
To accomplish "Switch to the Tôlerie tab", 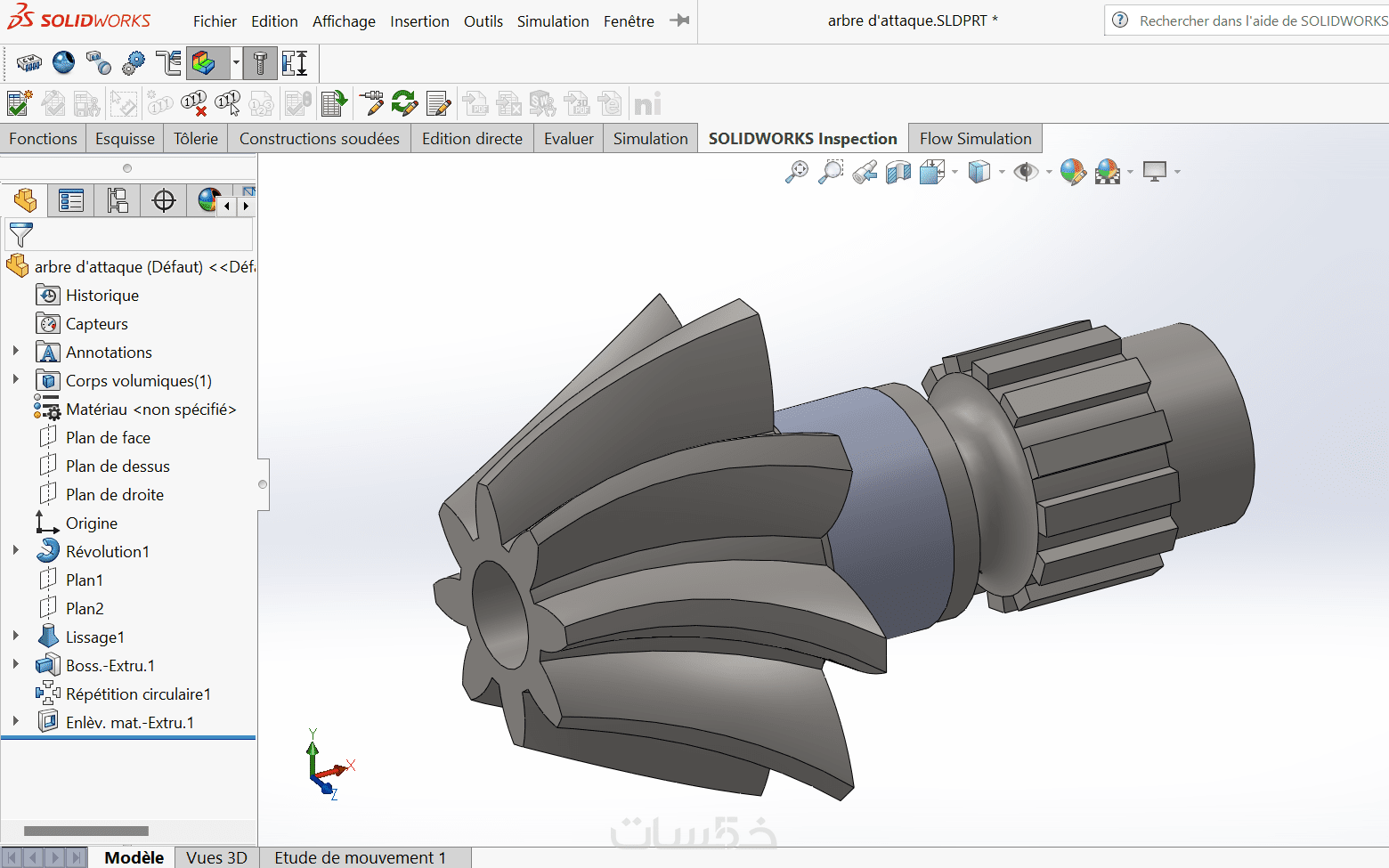I will (196, 139).
